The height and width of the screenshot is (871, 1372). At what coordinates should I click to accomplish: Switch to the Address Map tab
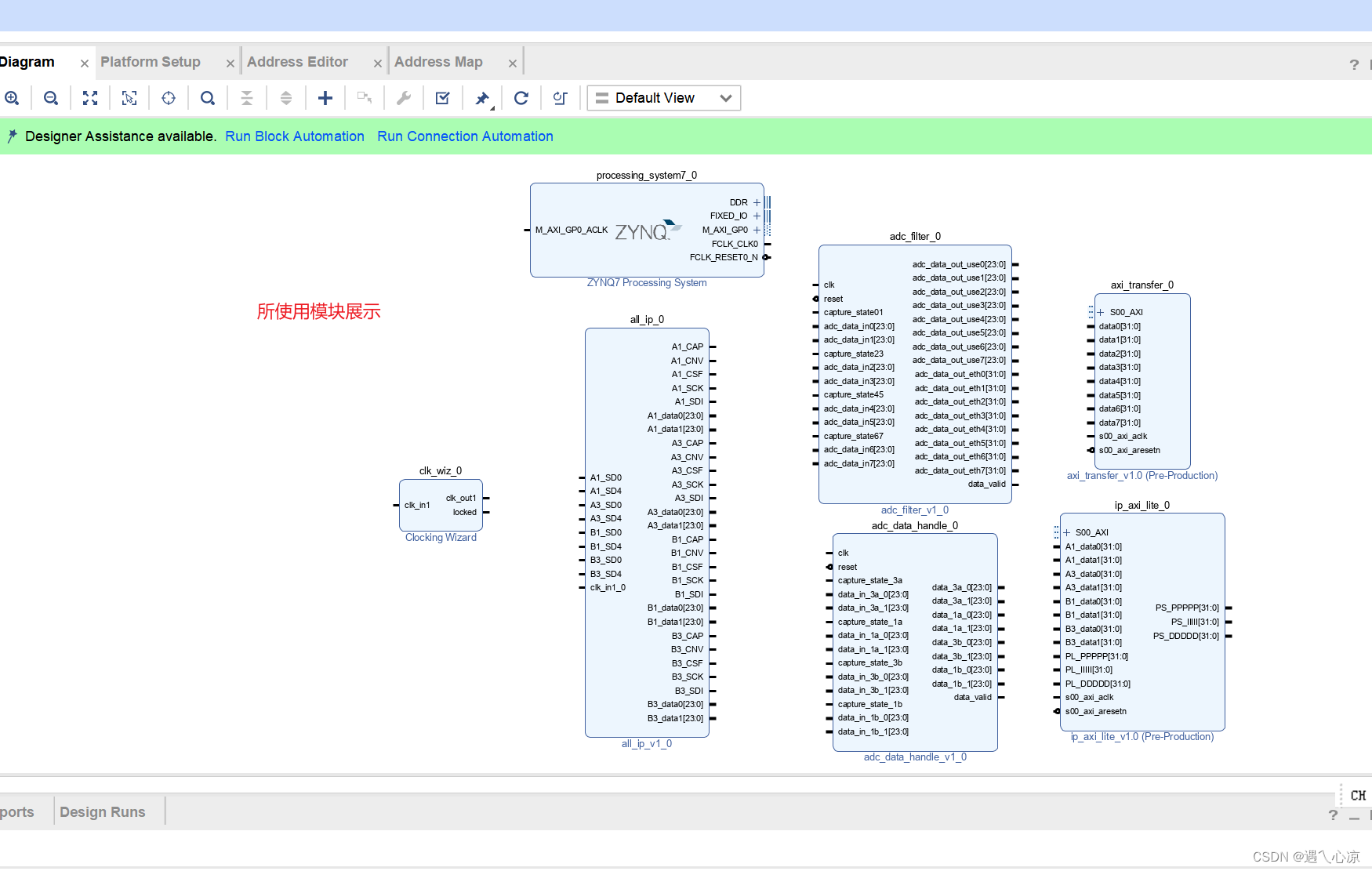438,62
